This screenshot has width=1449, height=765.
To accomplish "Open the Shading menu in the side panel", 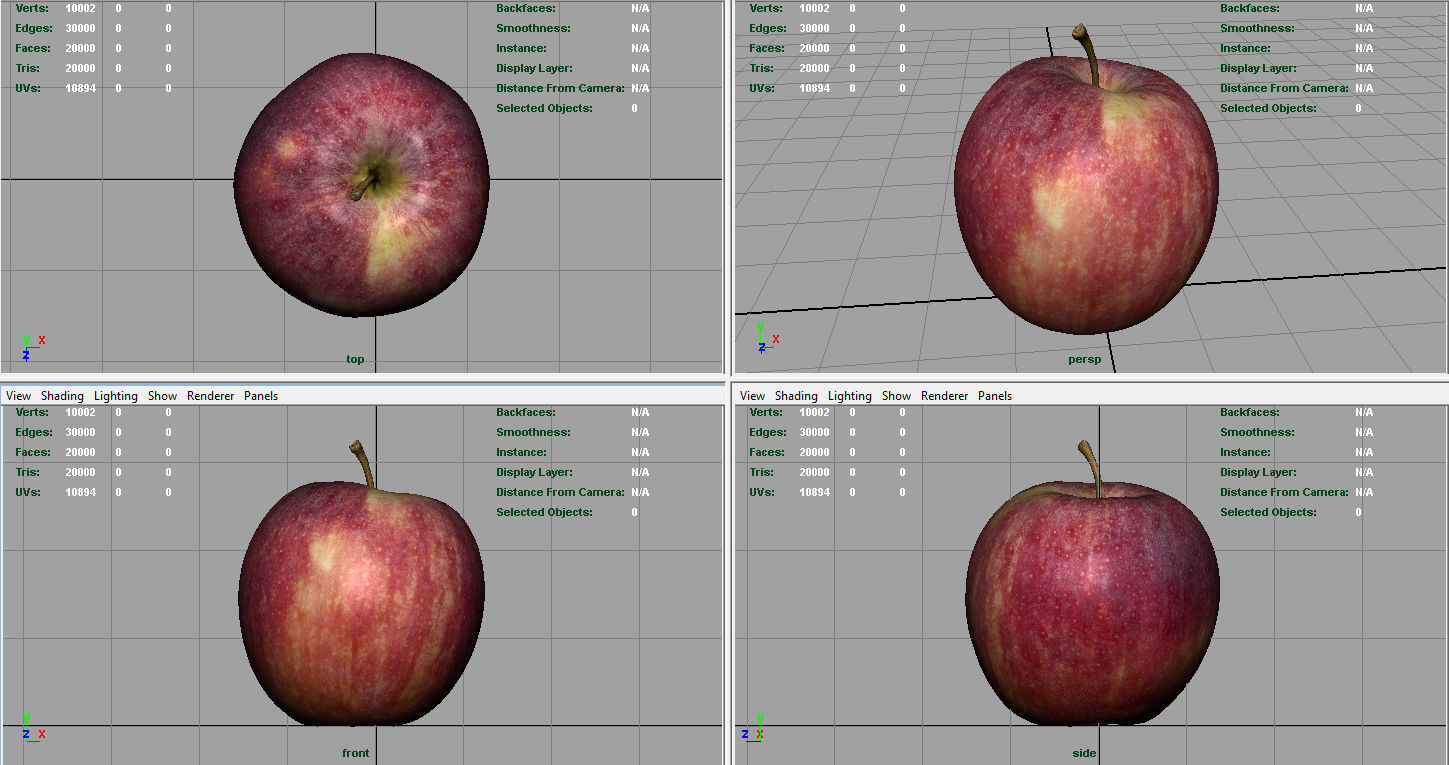I will [x=796, y=396].
